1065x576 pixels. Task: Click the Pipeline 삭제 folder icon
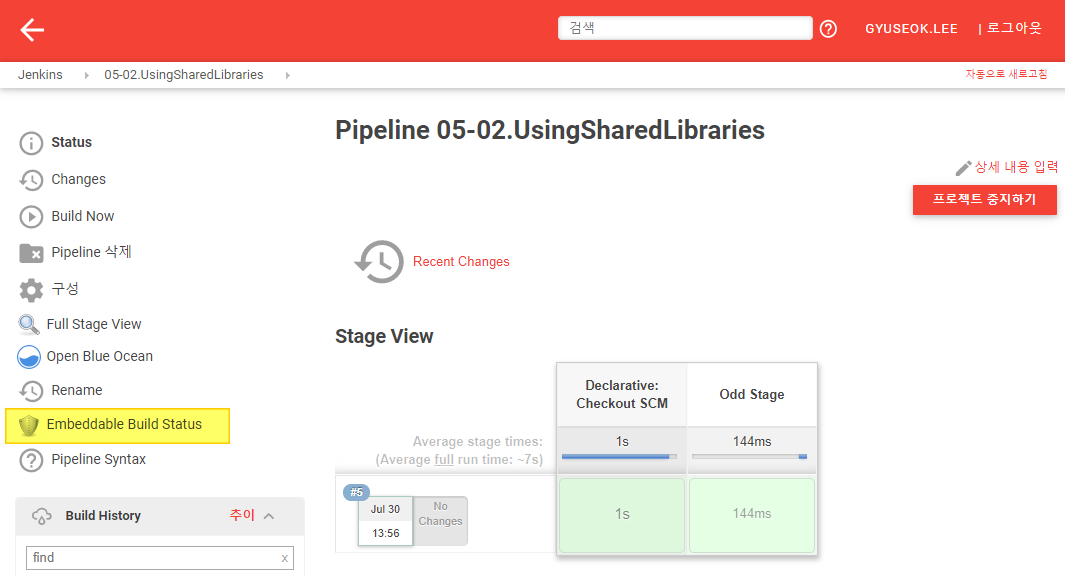point(32,253)
